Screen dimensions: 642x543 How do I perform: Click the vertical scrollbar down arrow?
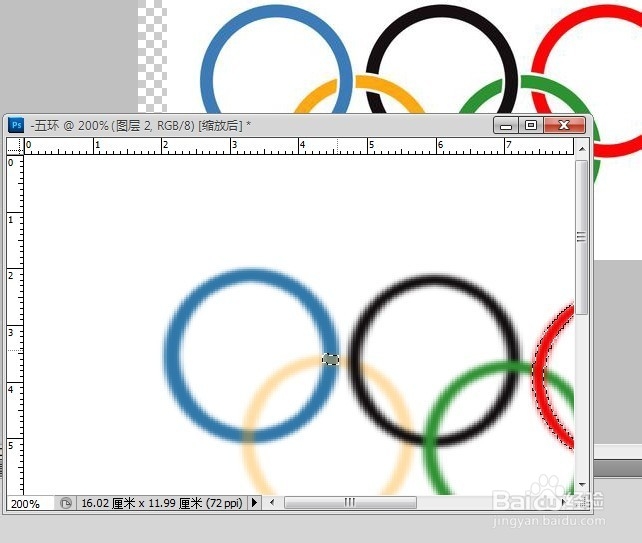click(582, 485)
